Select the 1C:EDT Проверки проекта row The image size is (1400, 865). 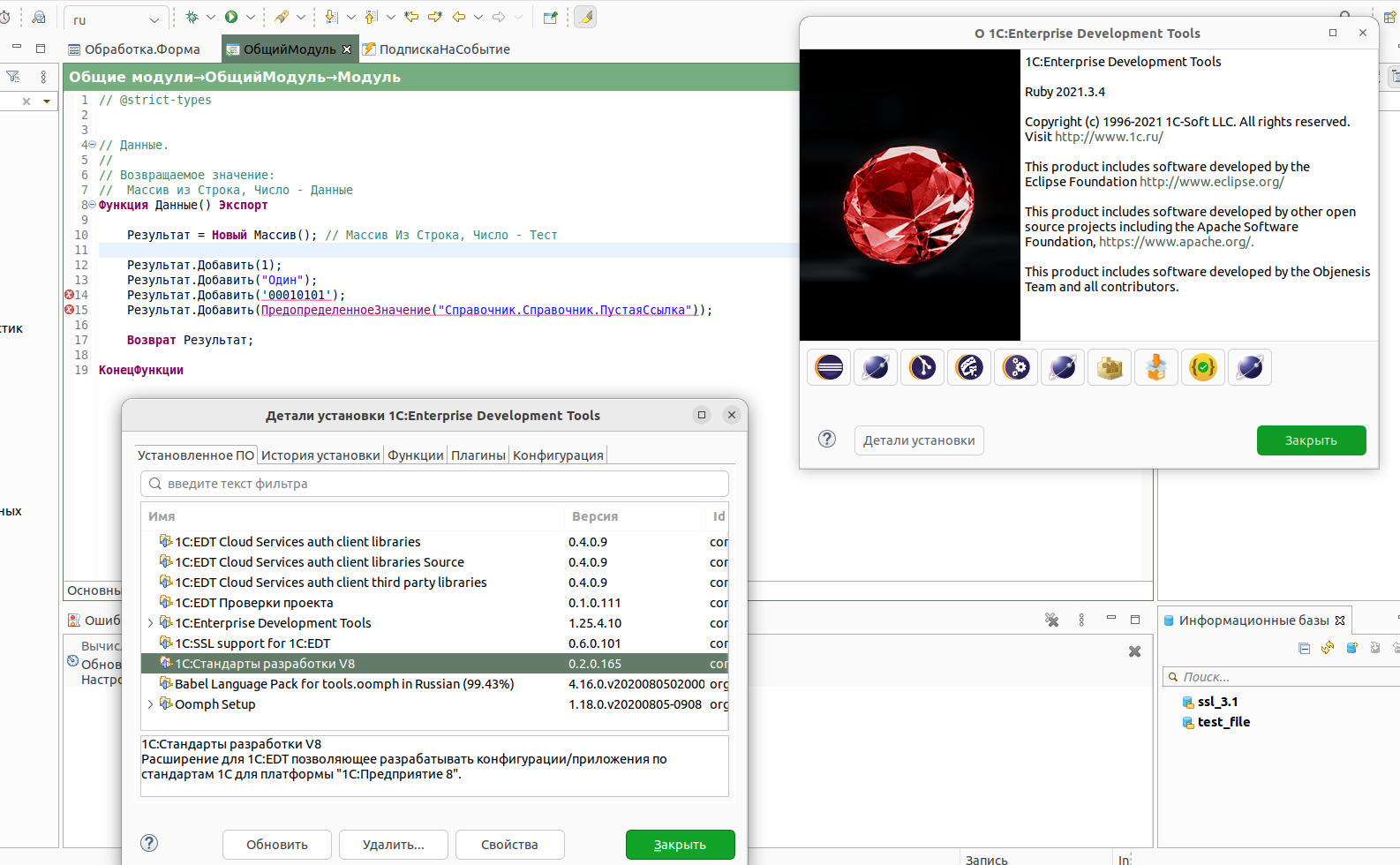click(434, 603)
